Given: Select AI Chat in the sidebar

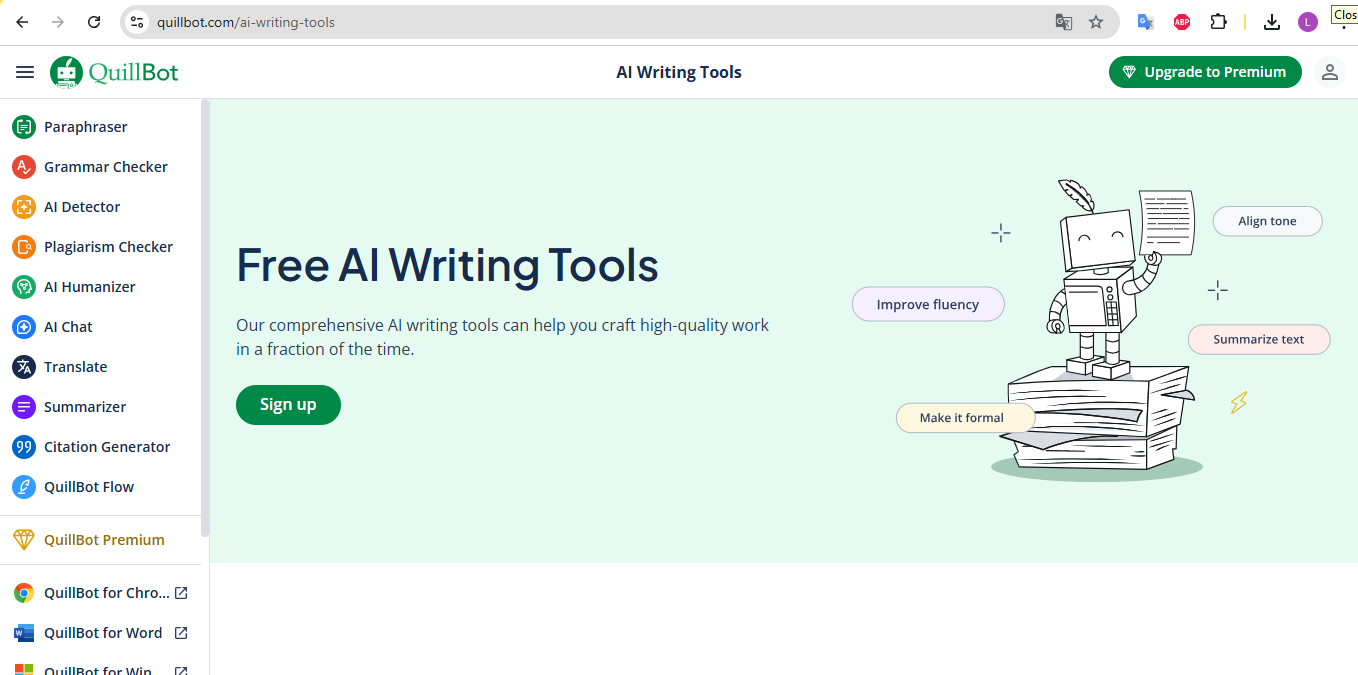Looking at the screenshot, I should [x=68, y=327].
